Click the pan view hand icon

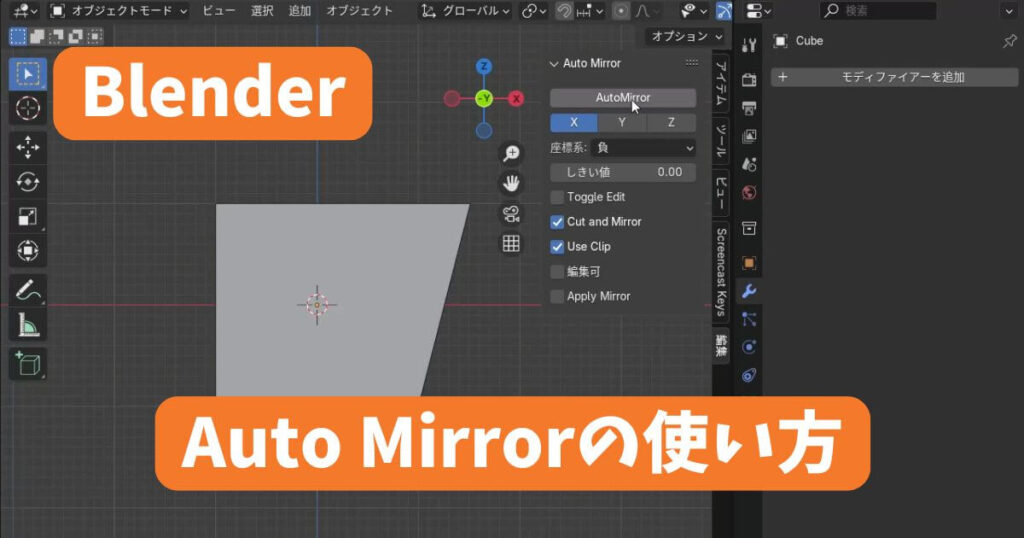click(x=511, y=183)
